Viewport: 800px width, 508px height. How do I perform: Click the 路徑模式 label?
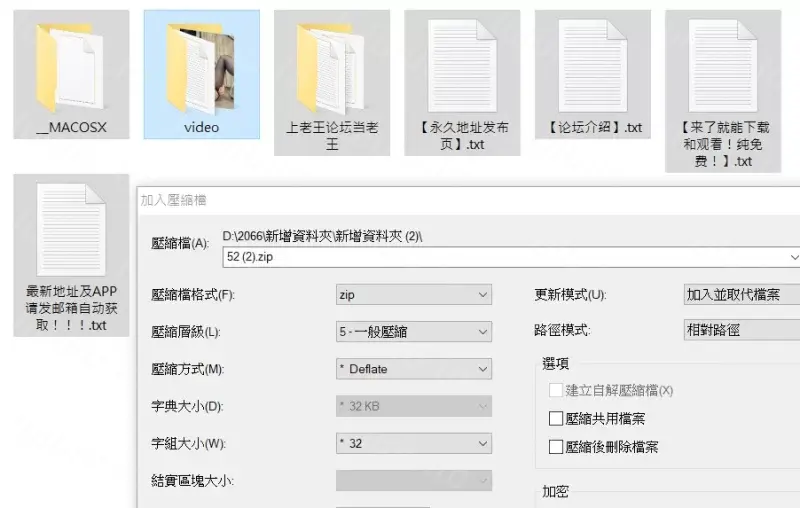coord(562,330)
